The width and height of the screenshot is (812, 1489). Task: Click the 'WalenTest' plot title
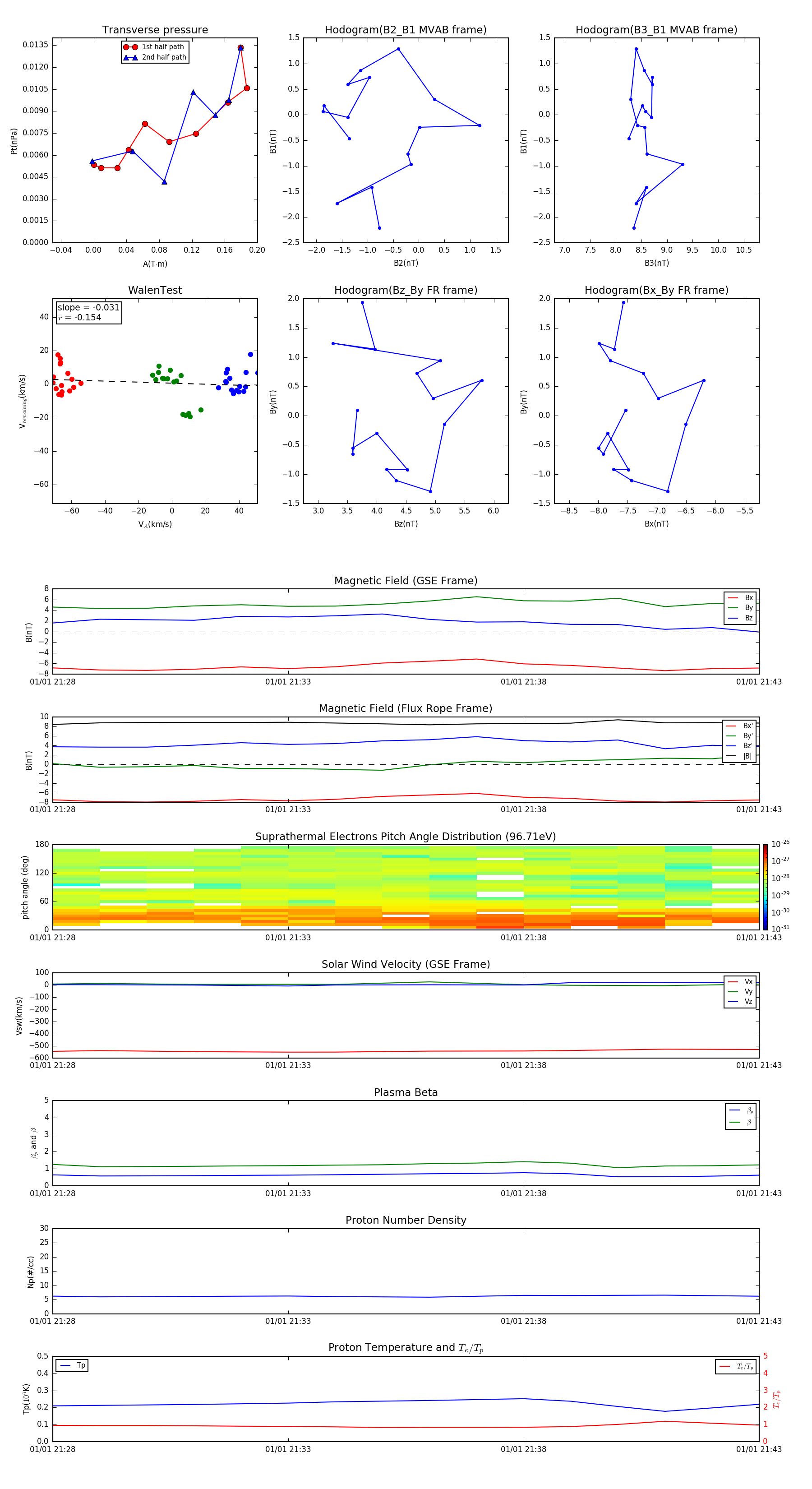(x=155, y=290)
